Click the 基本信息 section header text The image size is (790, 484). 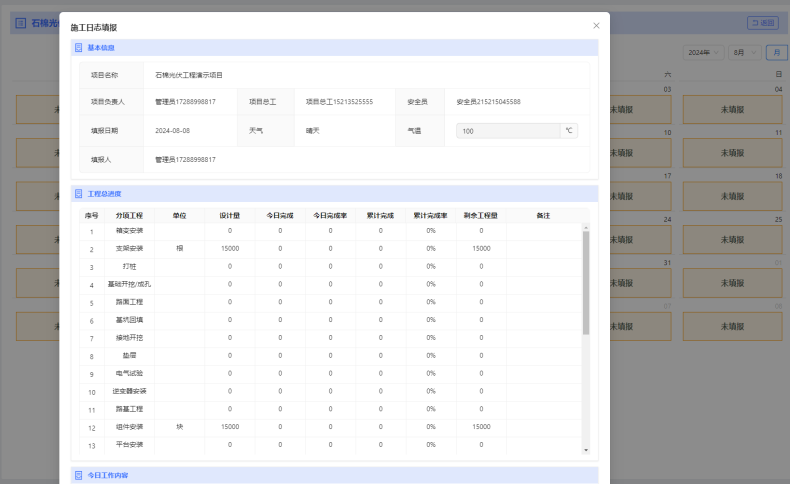[x=101, y=48]
